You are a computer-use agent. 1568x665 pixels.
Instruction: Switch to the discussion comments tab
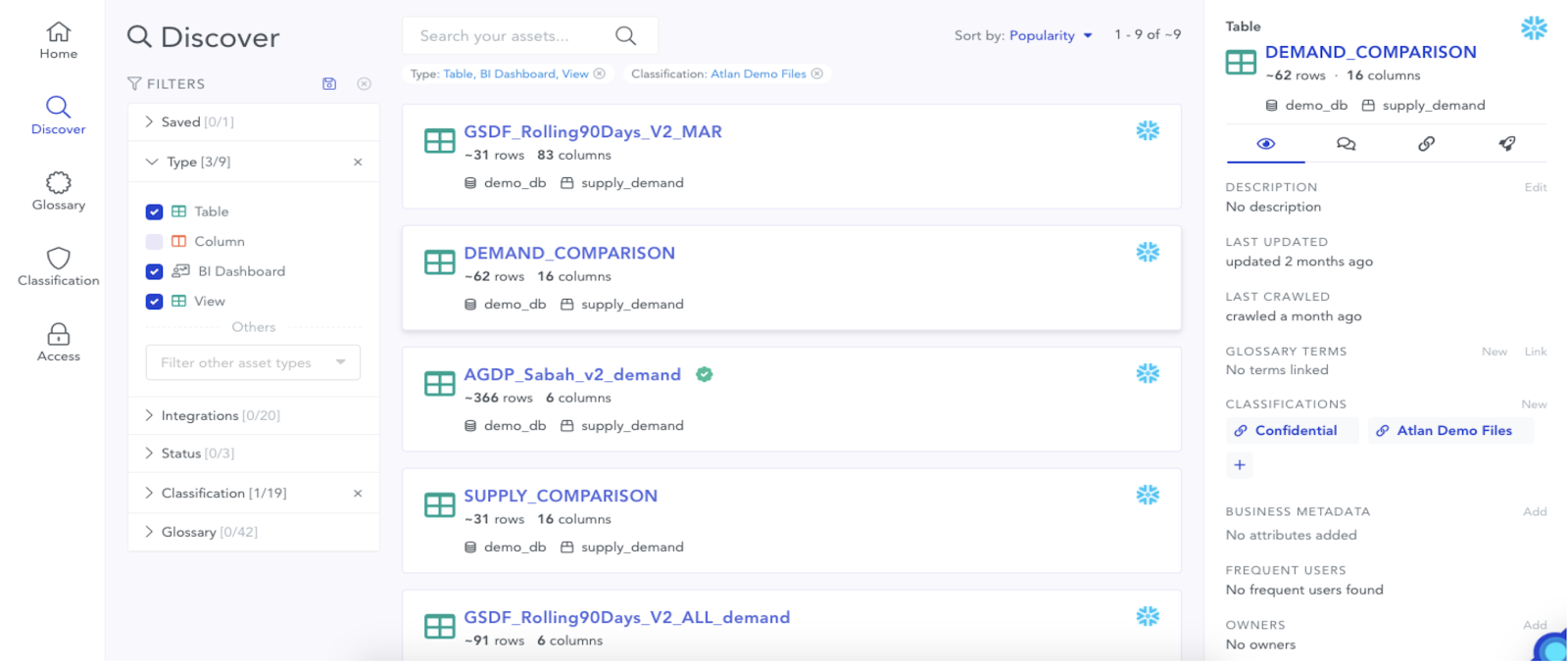pos(1346,144)
